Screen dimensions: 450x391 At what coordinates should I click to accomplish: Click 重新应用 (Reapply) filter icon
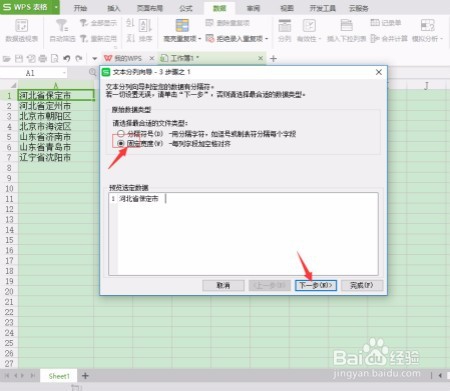(x=84, y=38)
